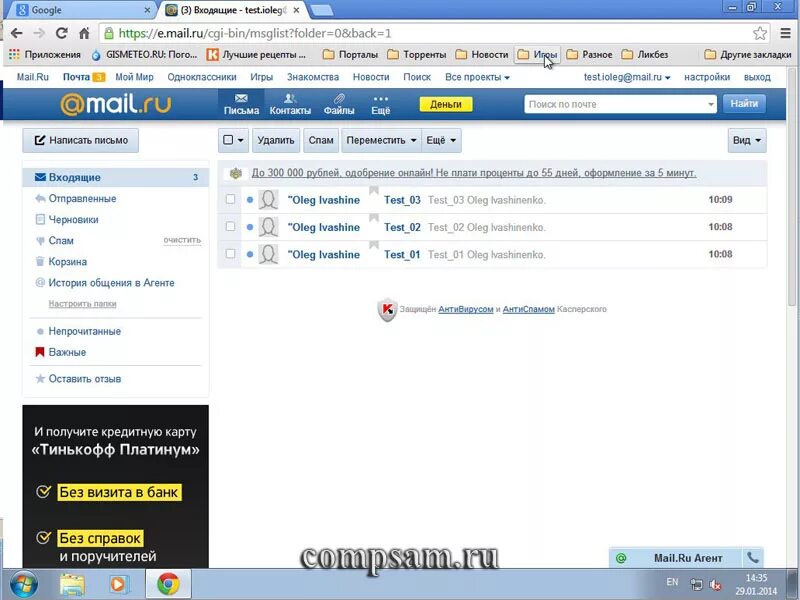Open the Приложения apps shortcut
Image resolution: width=800 pixels, height=600 pixels.
pos(45,55)
